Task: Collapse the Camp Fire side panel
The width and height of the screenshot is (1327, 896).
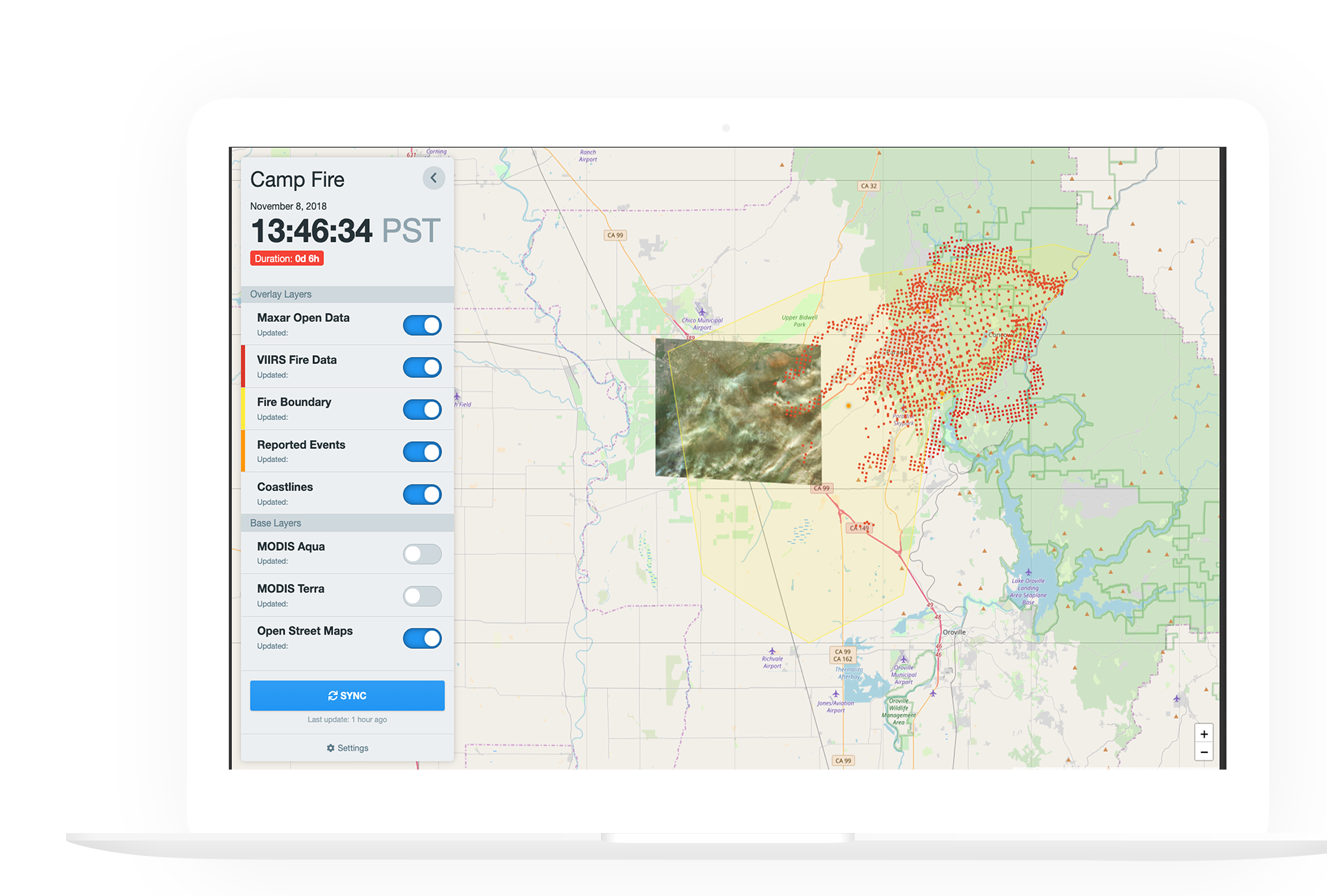Action: click(x=433, y=178)
